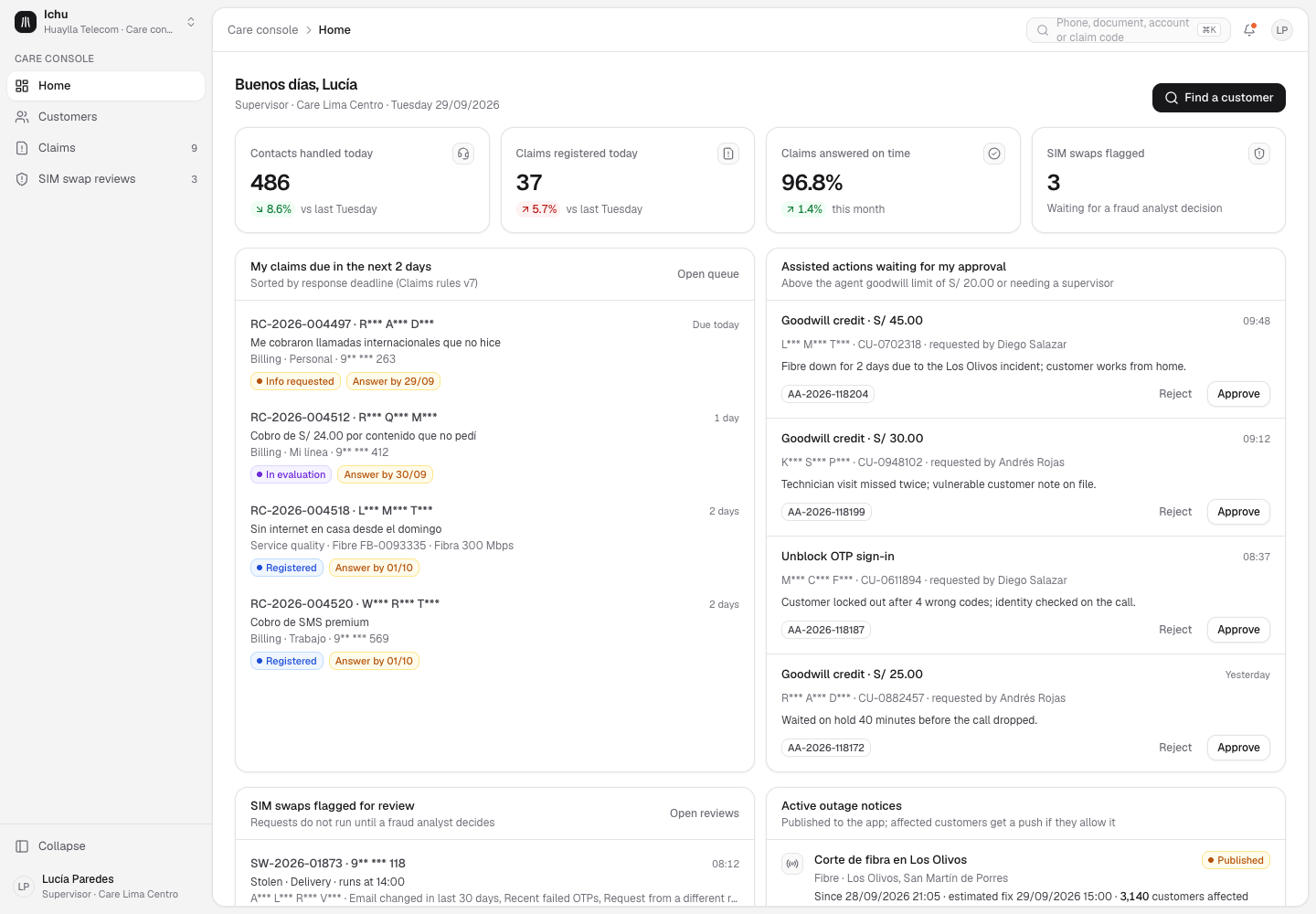1316x914 pixels.
Task: Open Lucía Paredes profile at sidebar bottom
Action: click(106, 887)
